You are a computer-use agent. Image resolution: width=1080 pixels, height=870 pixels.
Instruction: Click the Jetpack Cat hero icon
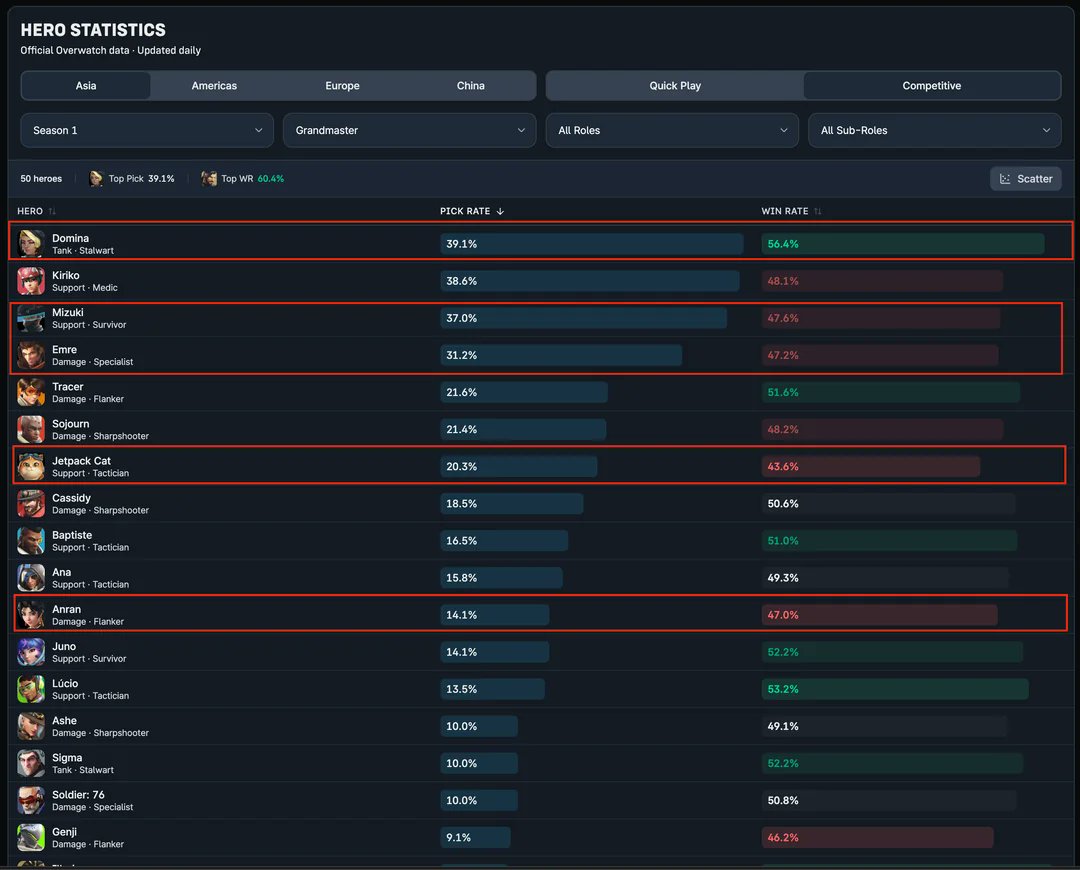(30, 466)
